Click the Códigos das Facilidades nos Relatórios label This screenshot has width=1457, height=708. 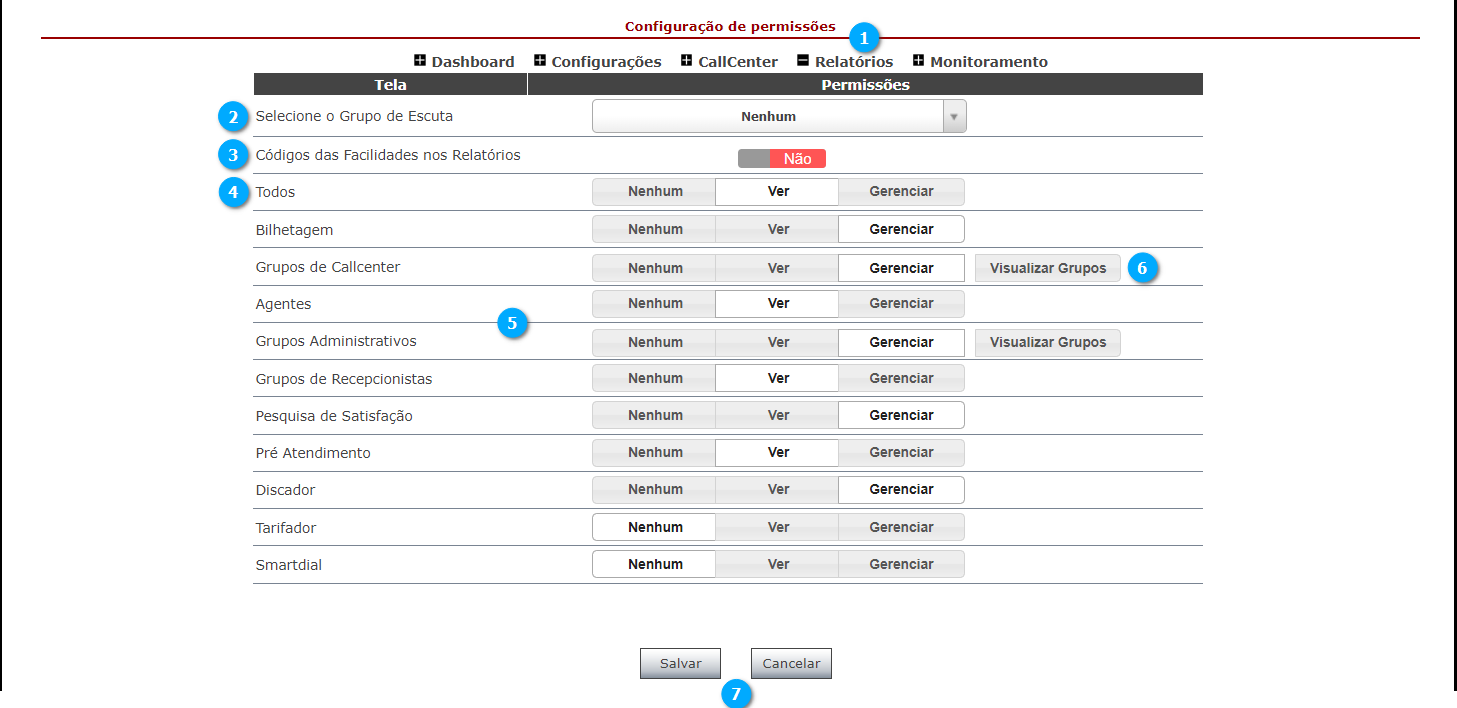[388, 155]
